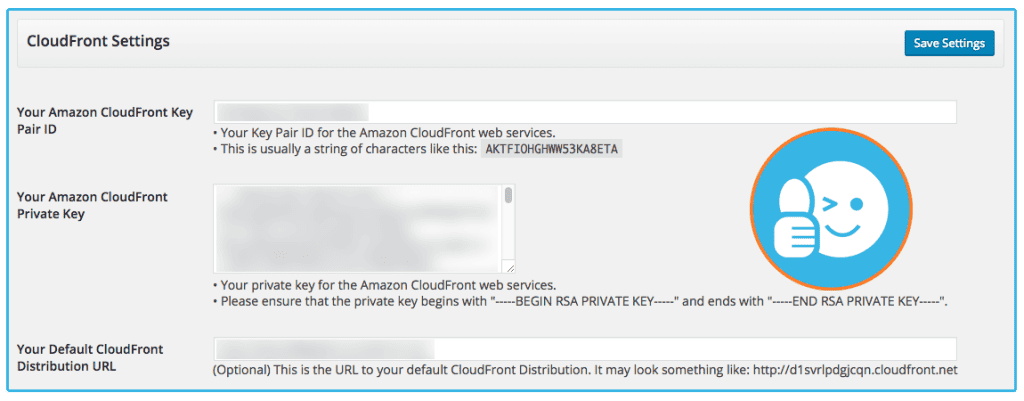Click the Save Settings button
The image size is (1024, 401).
949,43
